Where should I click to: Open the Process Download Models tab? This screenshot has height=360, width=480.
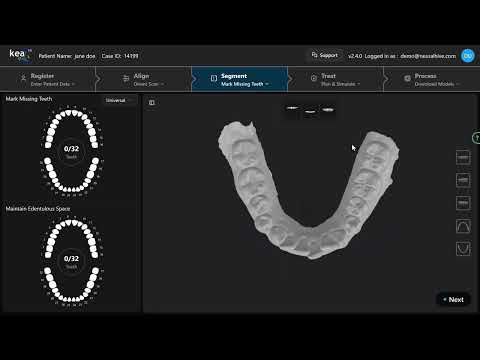tap(433, 79)
